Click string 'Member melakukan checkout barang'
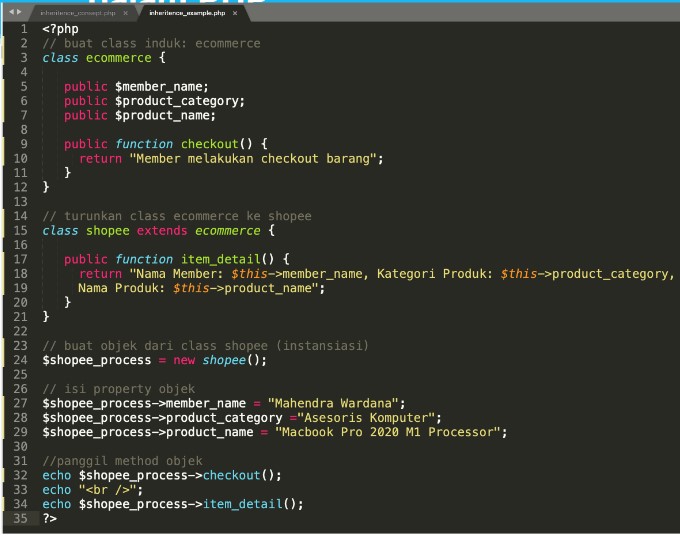This screenshot has height=536, width=680. [x=253, y=159]
